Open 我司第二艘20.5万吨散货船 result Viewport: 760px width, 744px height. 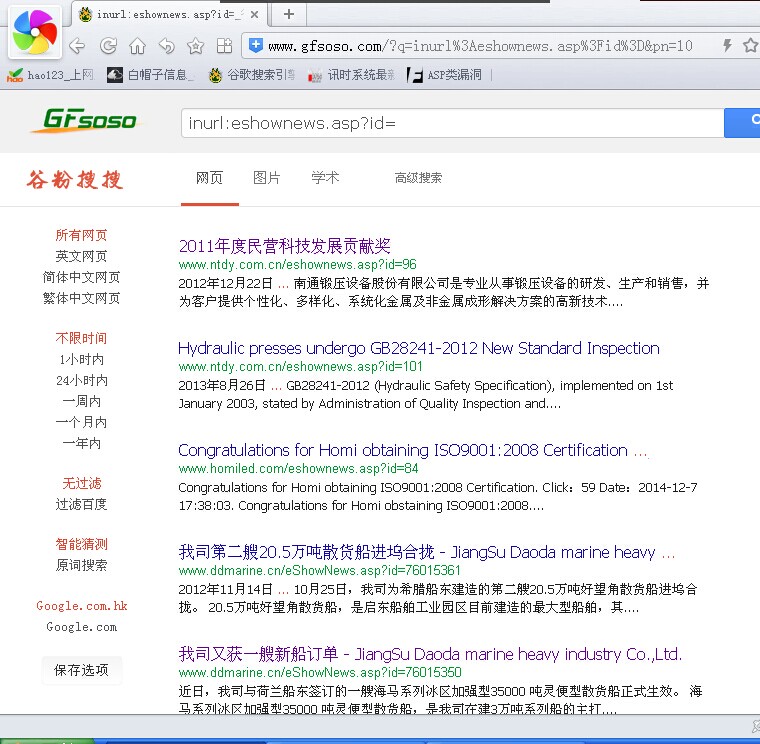(427, 552)
